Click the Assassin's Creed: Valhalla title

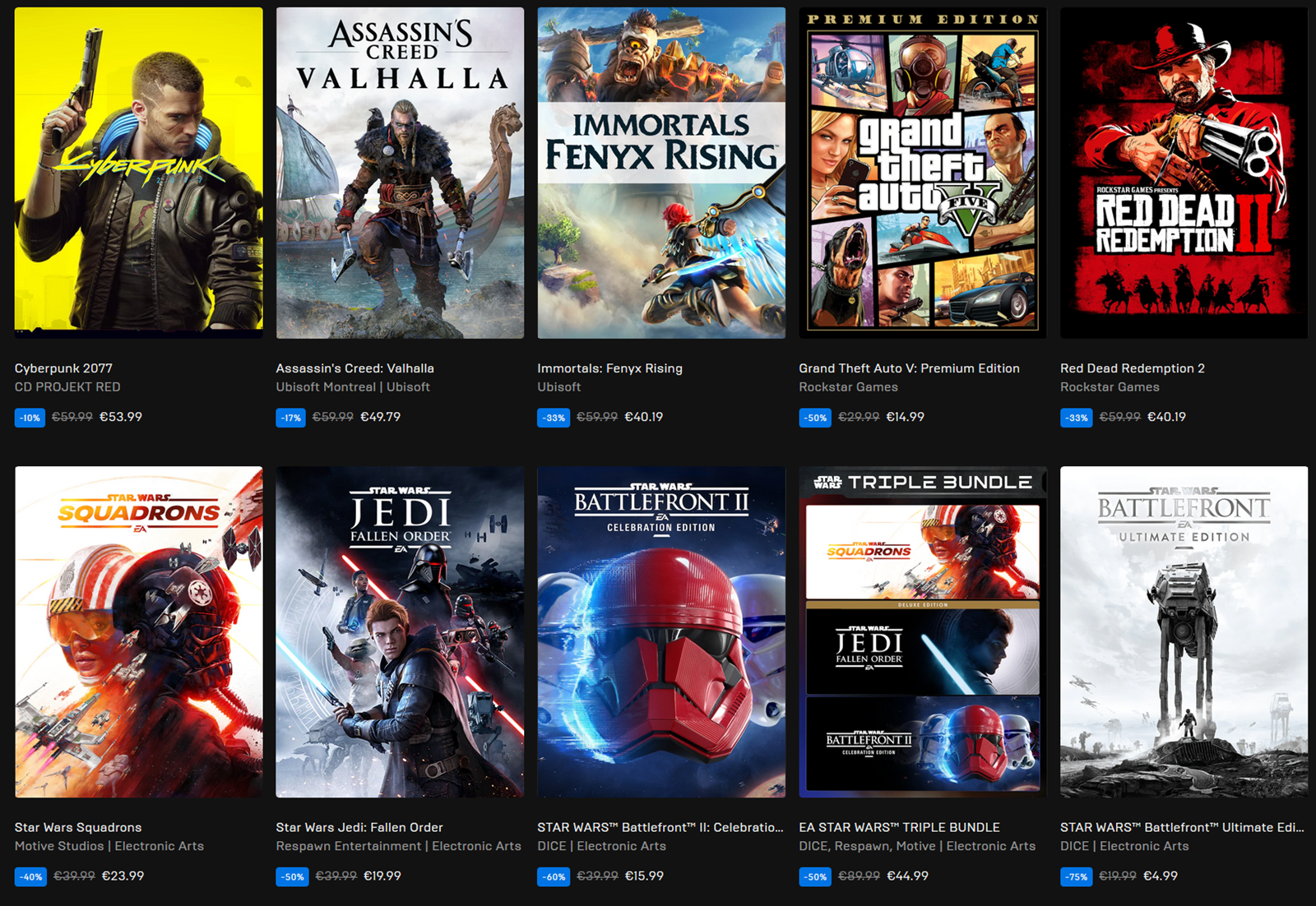pos(354,368)
